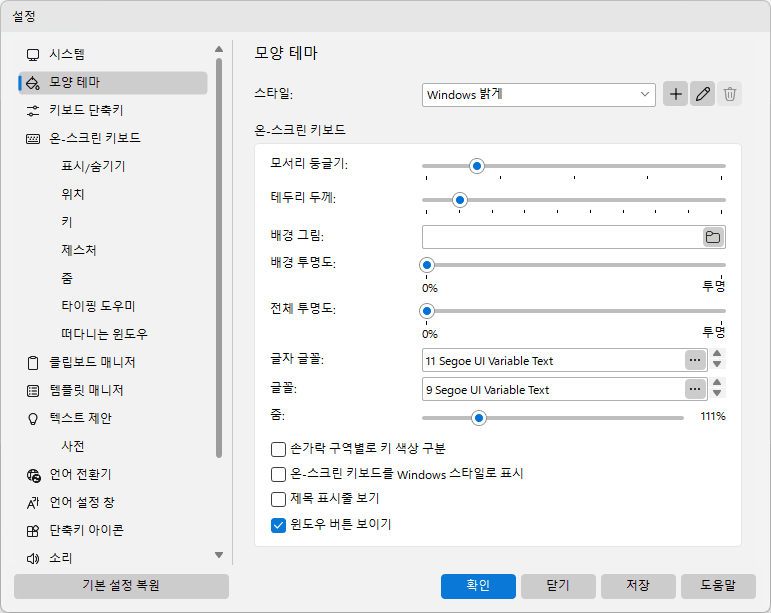
Task: Click the 모양 테마 paint bucket icon
Action: [33, 83]
